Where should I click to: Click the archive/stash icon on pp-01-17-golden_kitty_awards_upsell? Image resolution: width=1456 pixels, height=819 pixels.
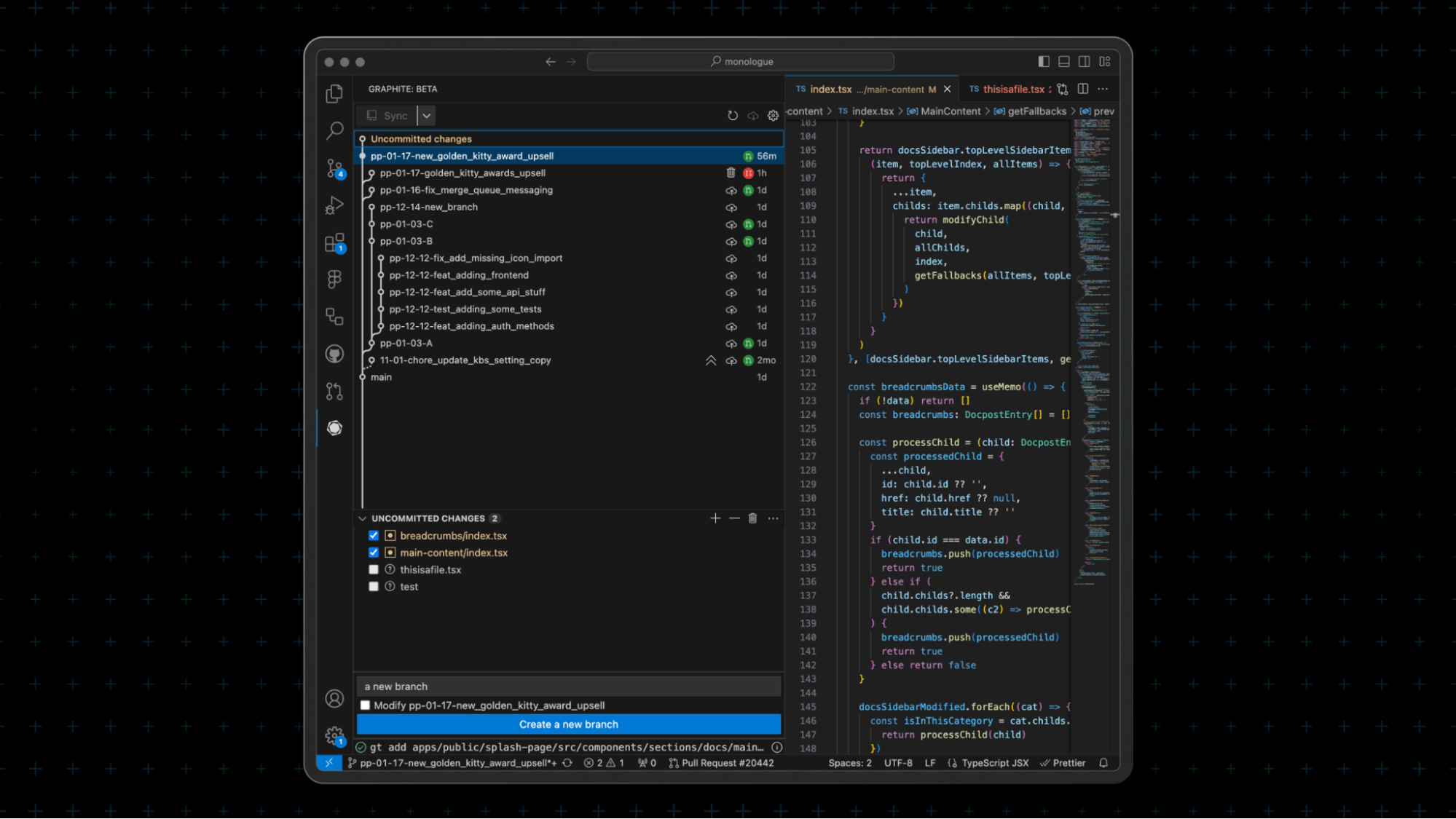[x=730, y=173]
